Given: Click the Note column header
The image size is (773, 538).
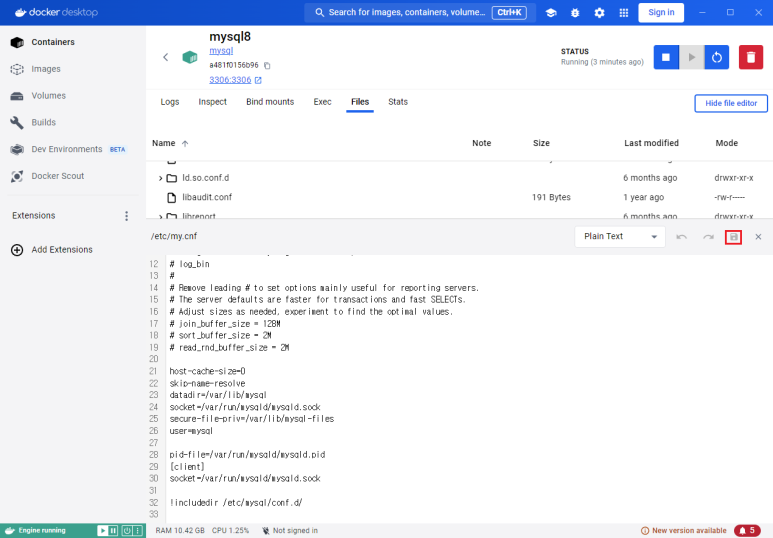Looking at the screenshot, I should click(481, 143).
